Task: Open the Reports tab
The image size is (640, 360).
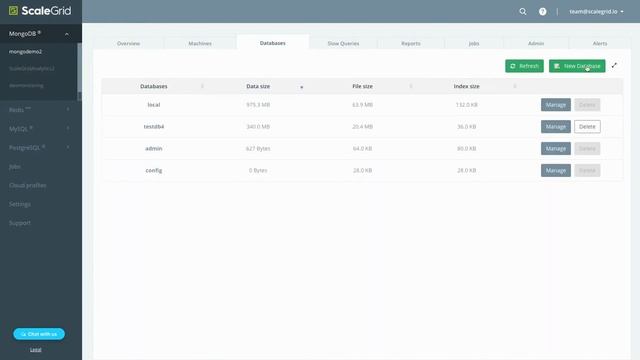Action: click(x=411, y=43)
